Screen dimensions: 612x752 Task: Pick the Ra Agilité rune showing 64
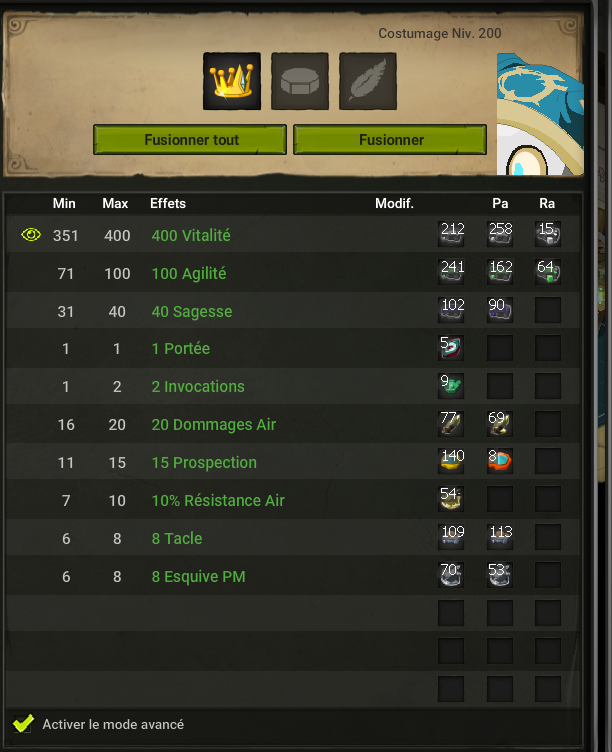click(548, 271)
